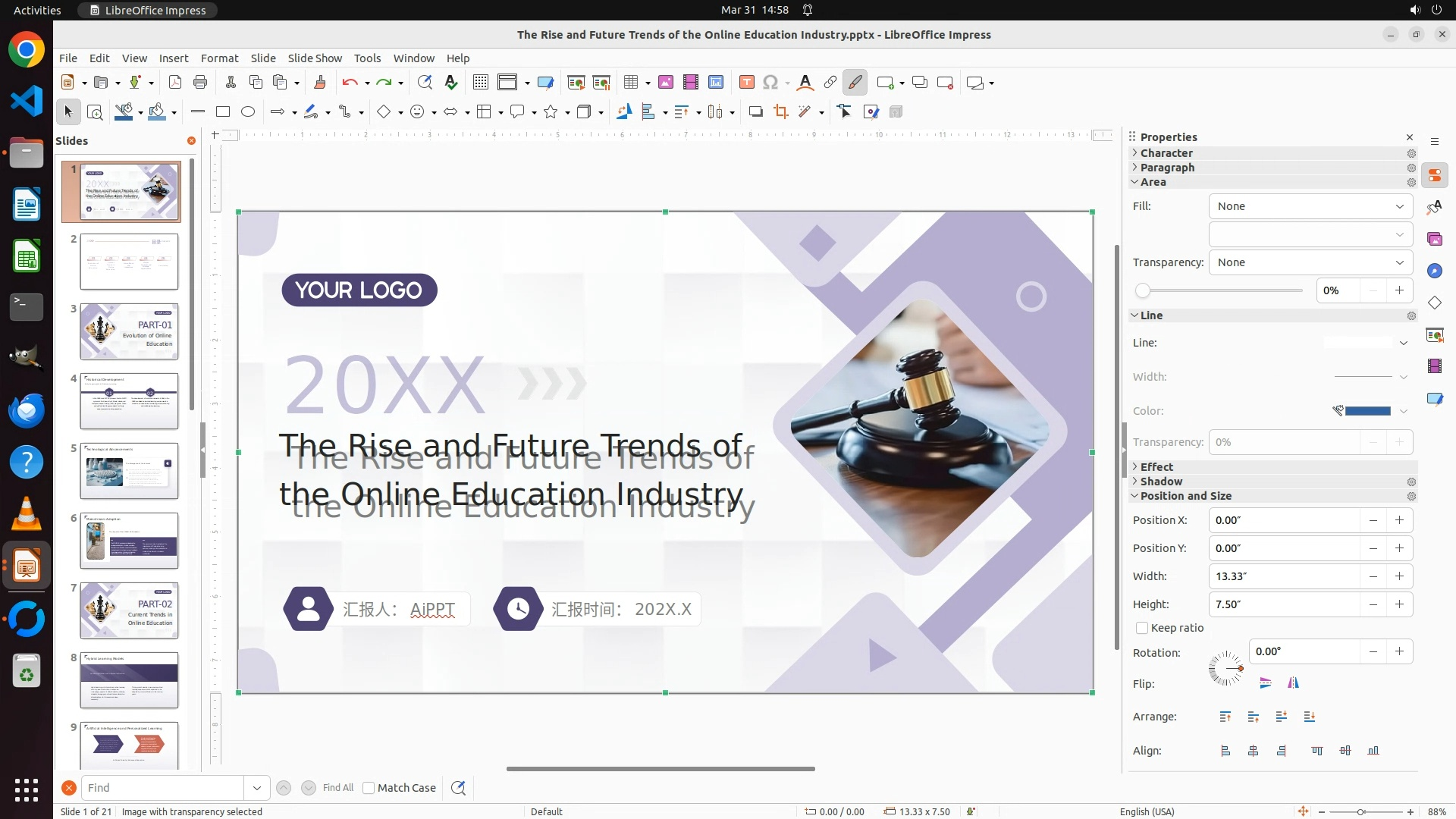Expand the Shadow section
This screenshot has width=1456, height=819.
tap(1161, 482)
